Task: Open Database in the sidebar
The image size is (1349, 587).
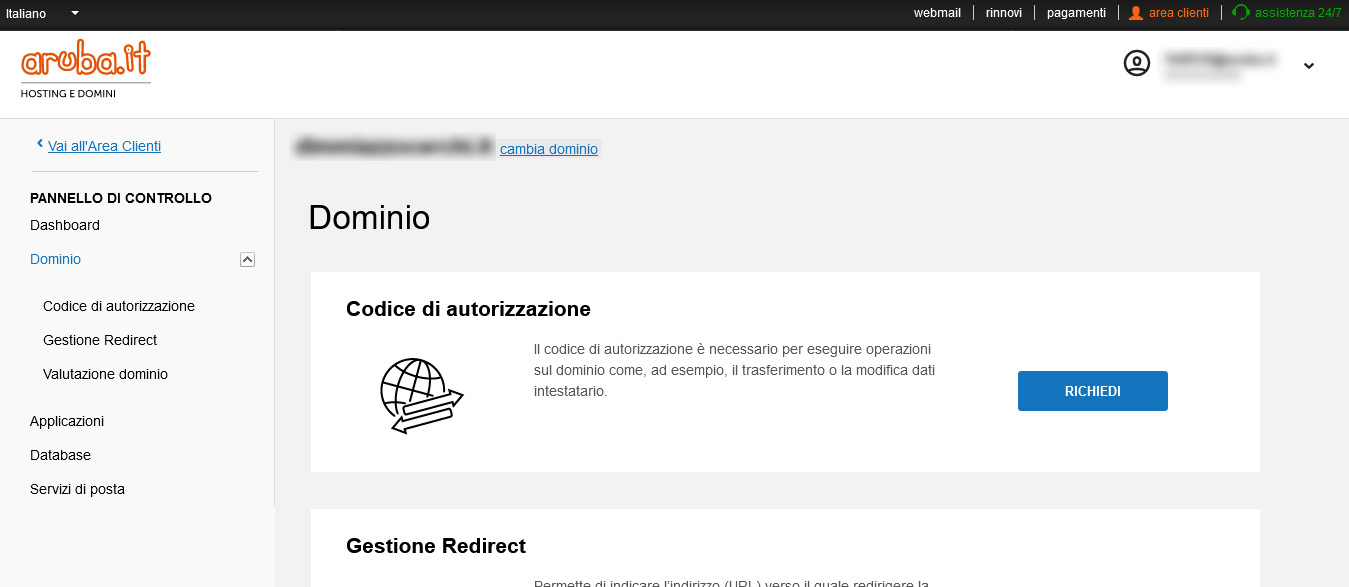Action: tap(60, 455)
